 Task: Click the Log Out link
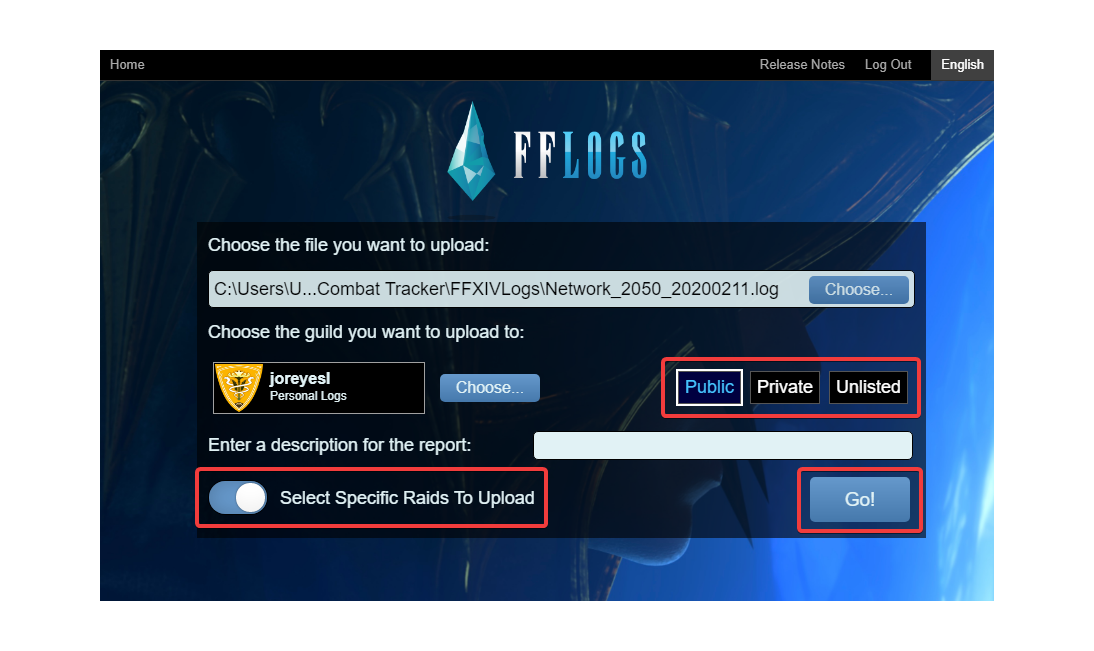887,65
